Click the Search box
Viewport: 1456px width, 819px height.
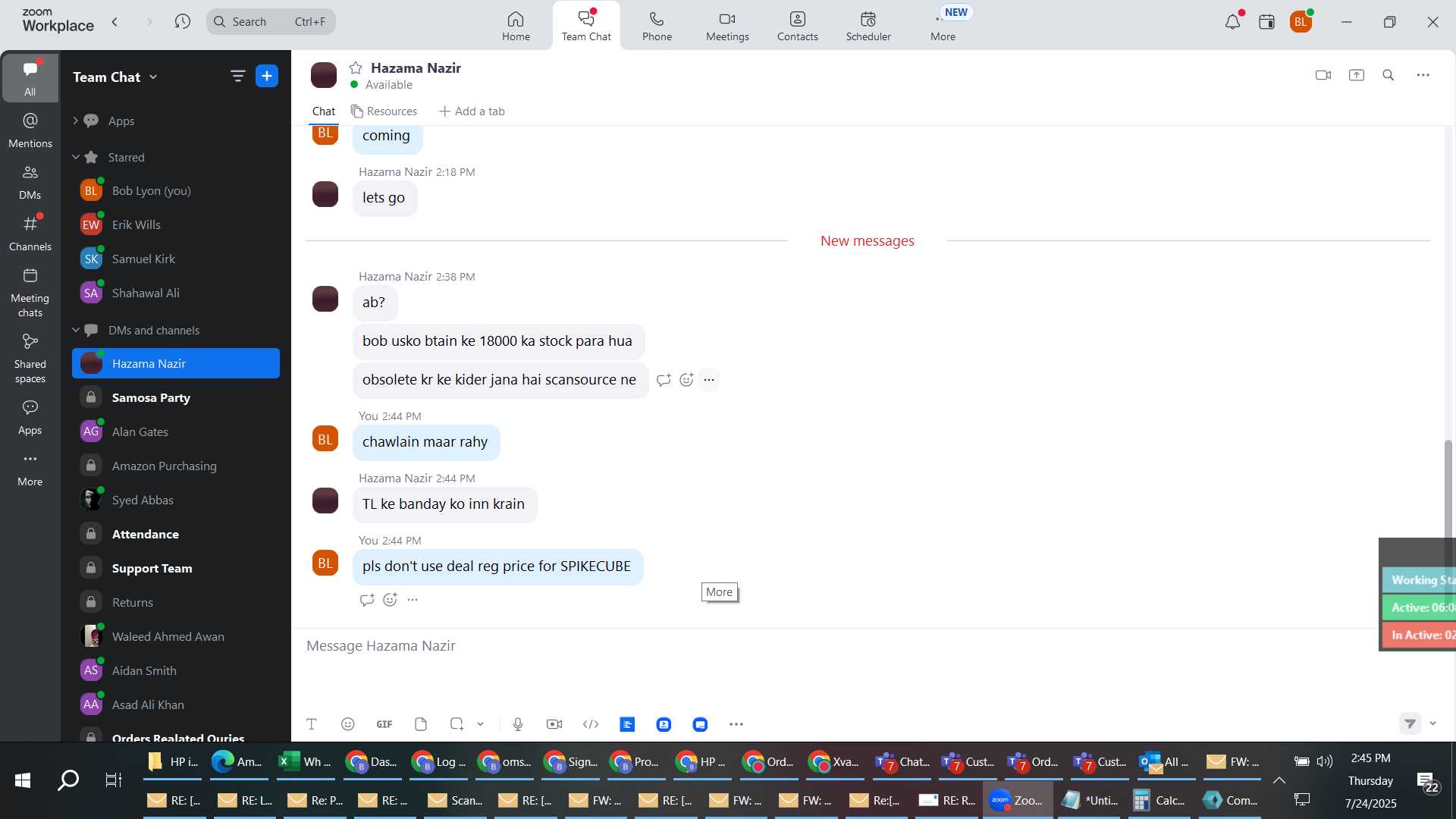(x=271, y=21)
